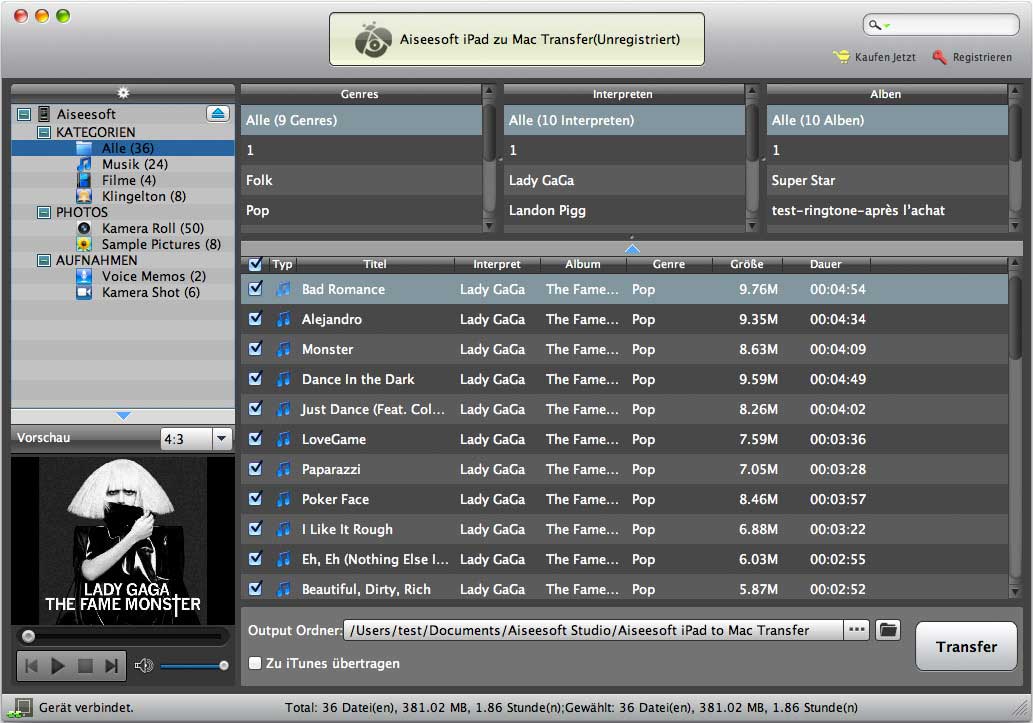Collapse the Aiseesoft device tree node
The width and height of the screenshot is (1033, 723).
(x=24, y=114)
